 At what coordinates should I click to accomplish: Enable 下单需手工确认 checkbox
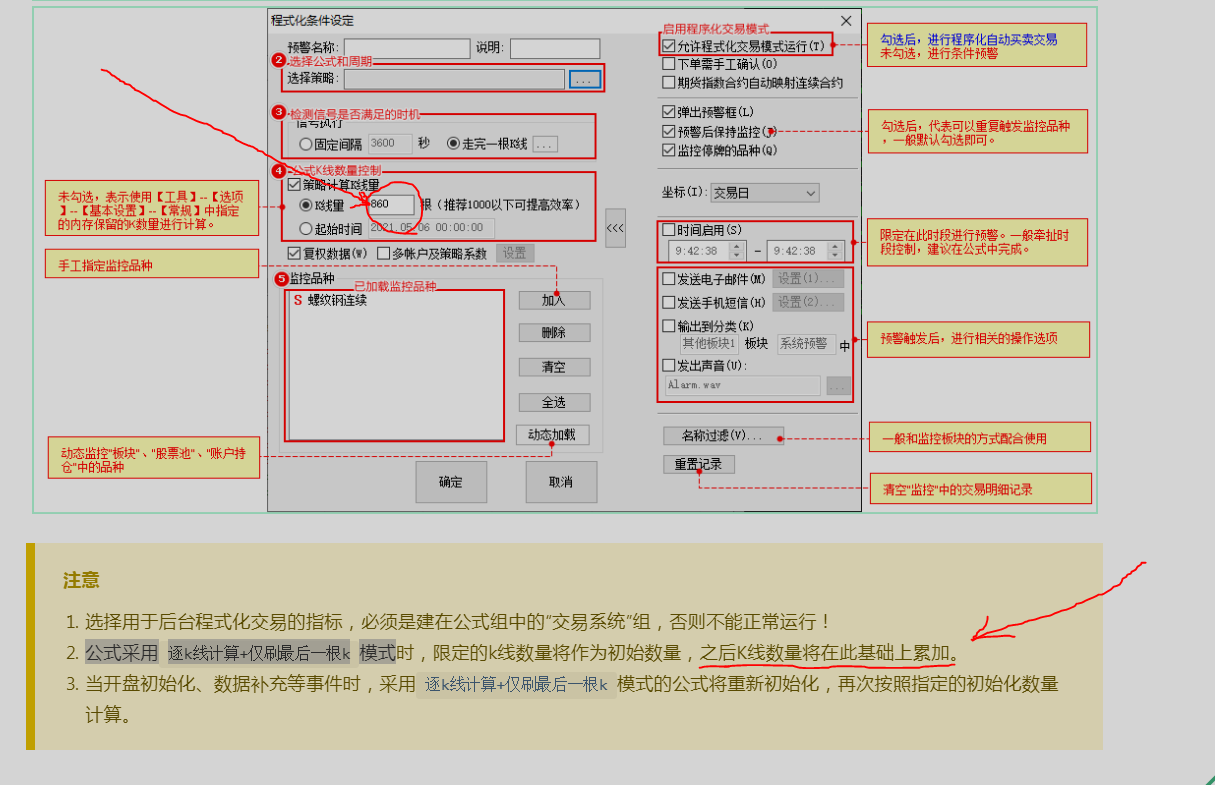point(669,64)
